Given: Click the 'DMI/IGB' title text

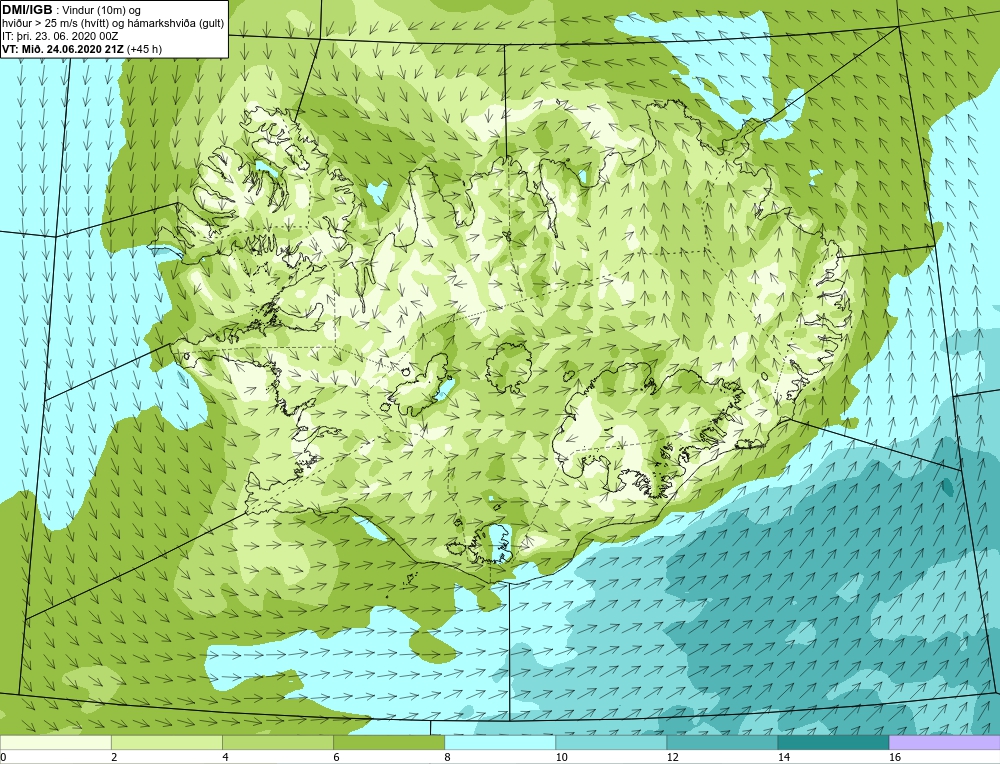Looking at the screenshot, I should click(x=27, y=10).
